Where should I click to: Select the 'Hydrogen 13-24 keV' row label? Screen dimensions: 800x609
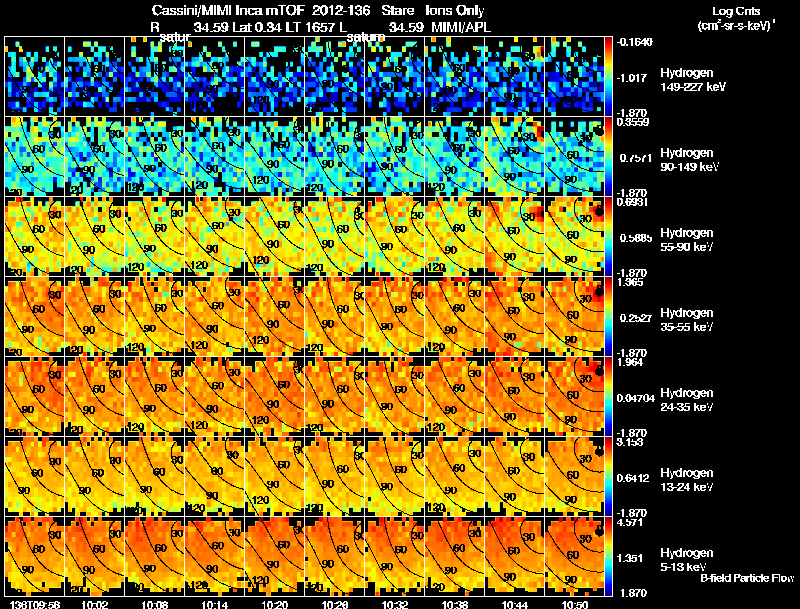(686, 480)
